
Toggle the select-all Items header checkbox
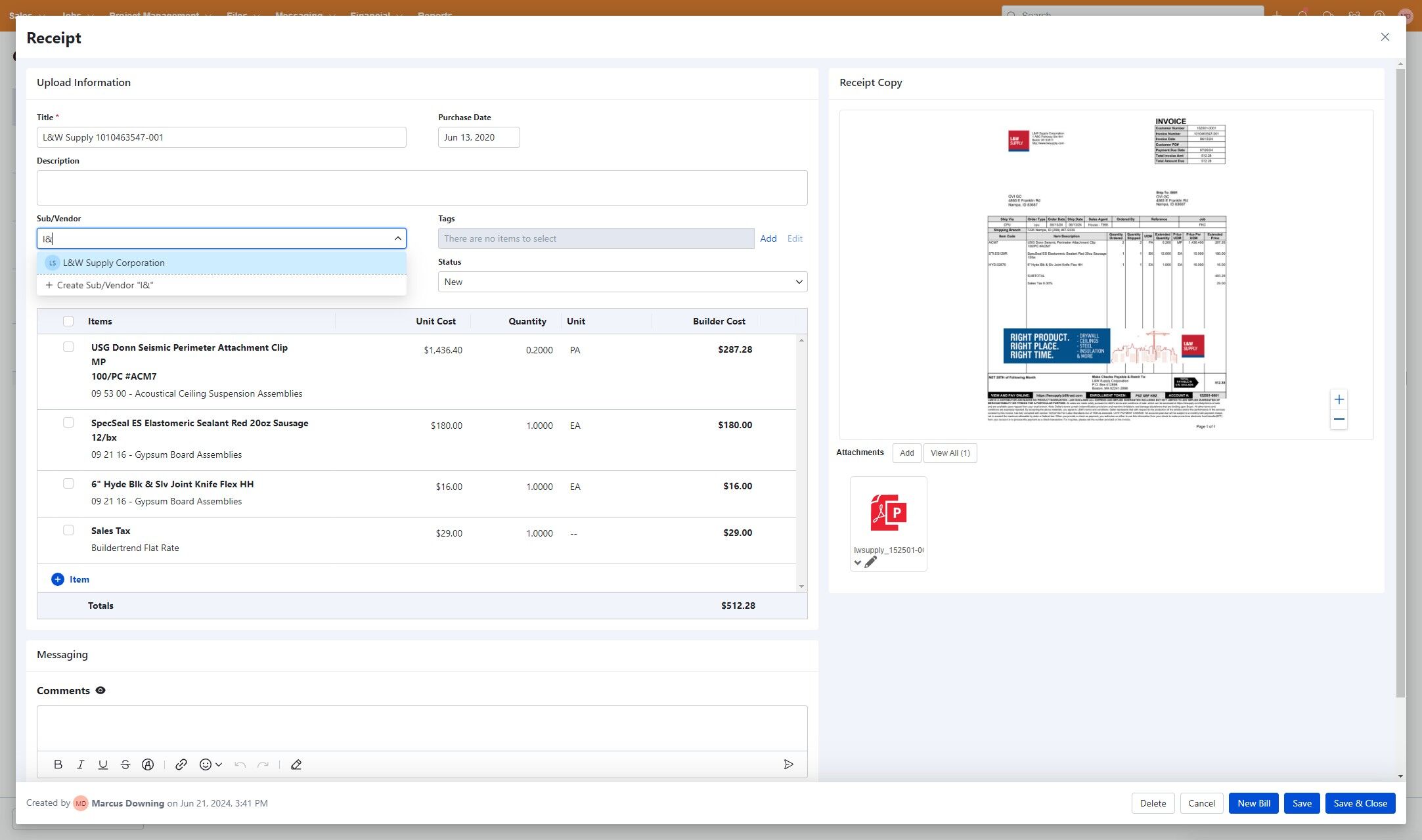pos(68,321)
